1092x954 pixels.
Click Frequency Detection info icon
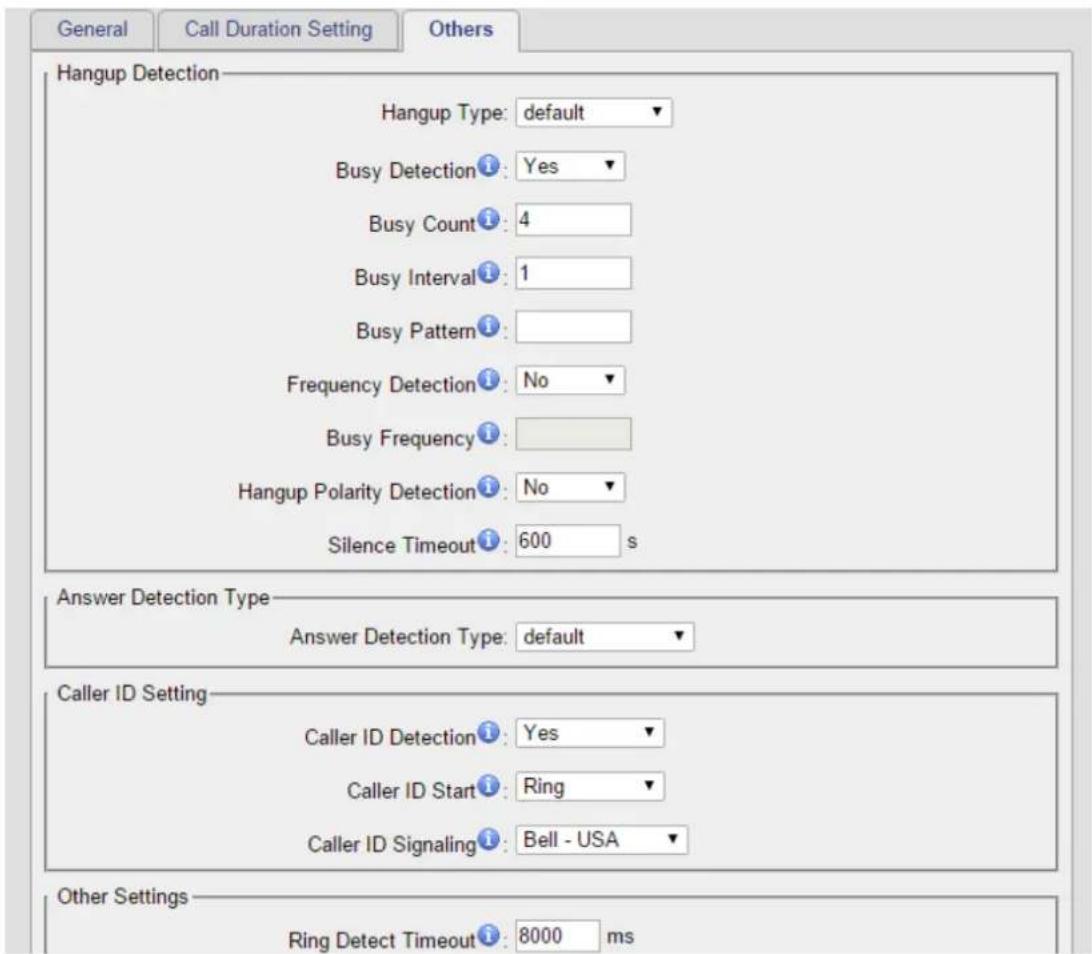(x=489, y=380)
